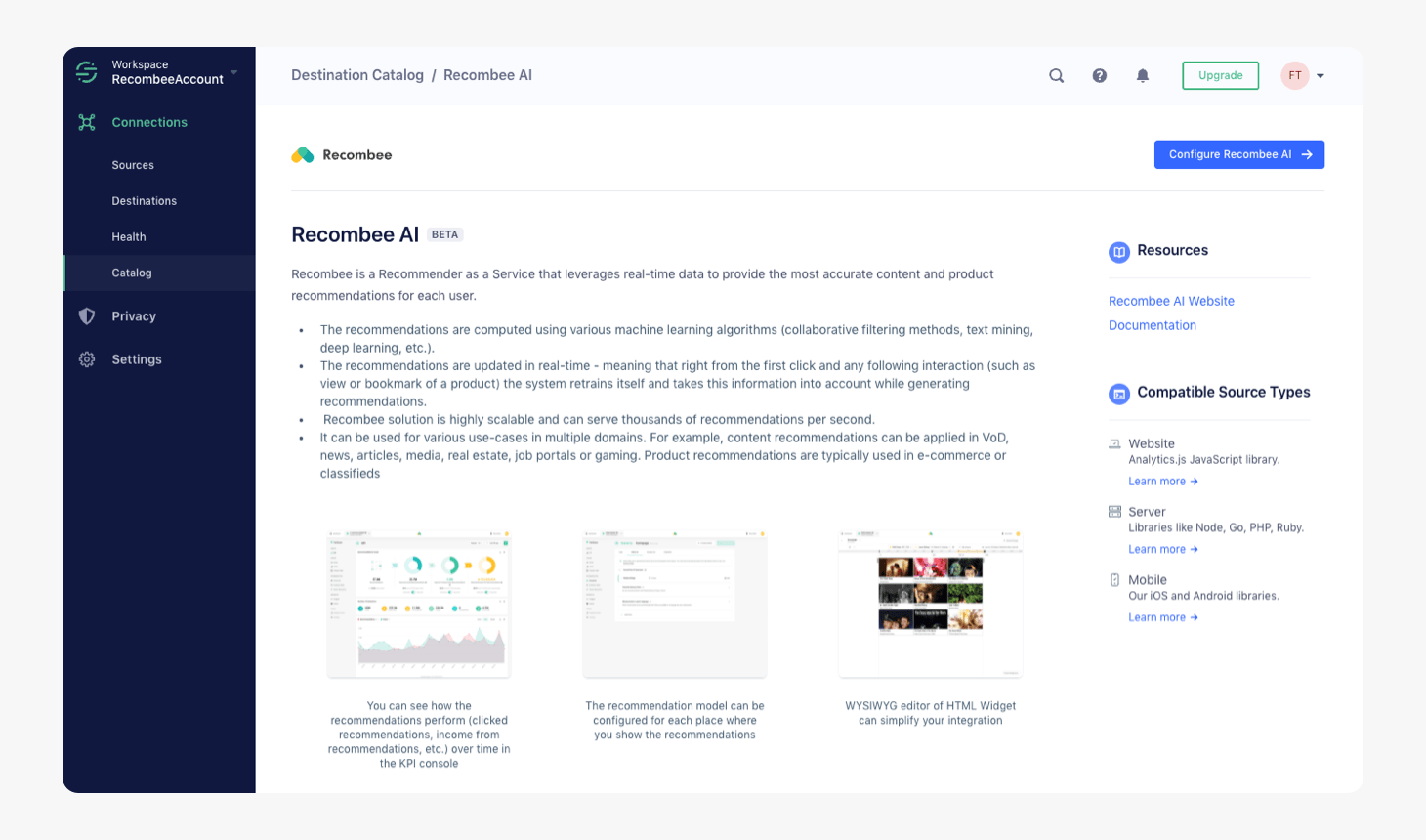
Task: Click the Recombee logo icon
Action: coord(303,155)
